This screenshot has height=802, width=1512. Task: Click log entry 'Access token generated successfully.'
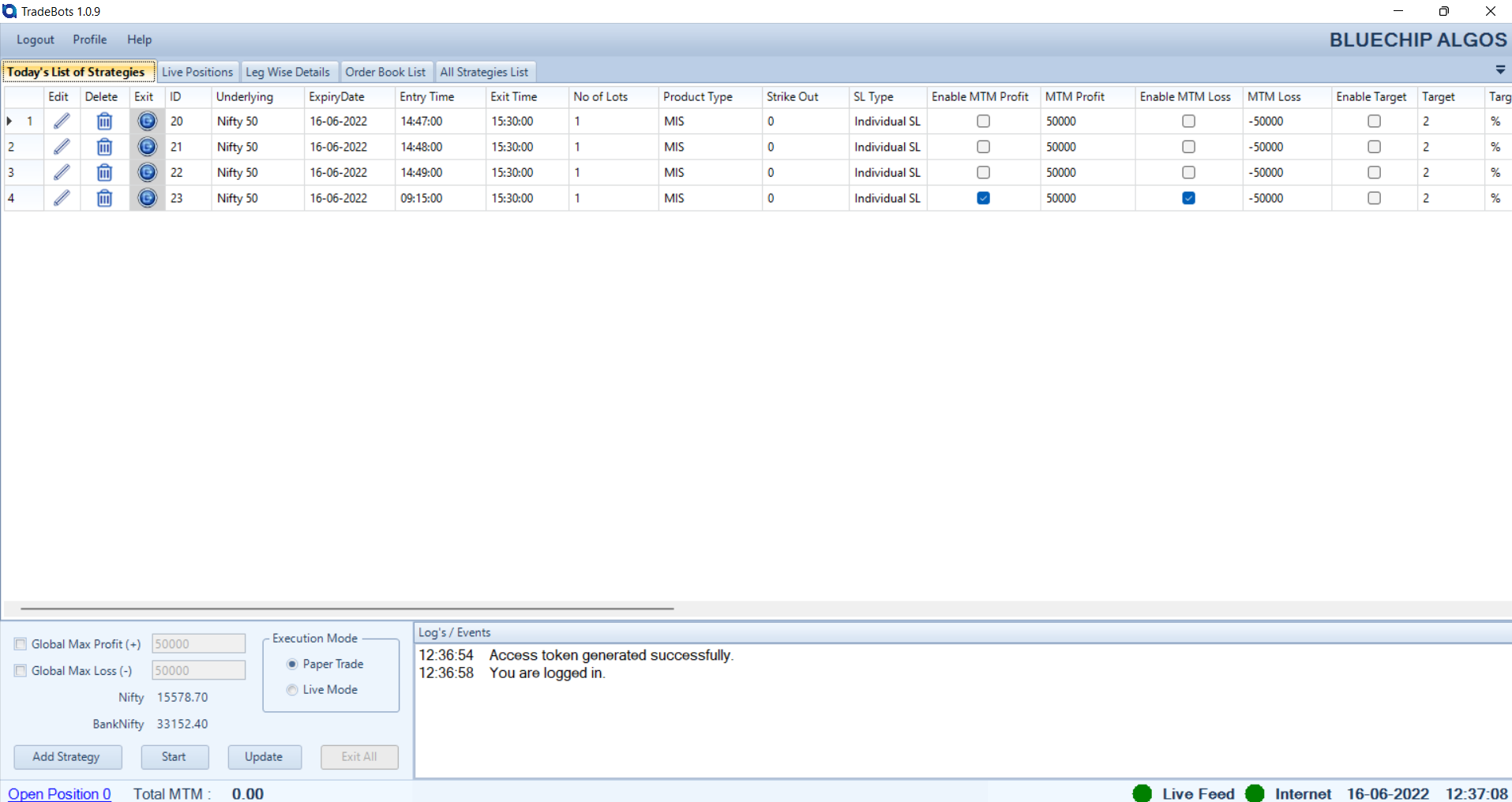(611, 655)
